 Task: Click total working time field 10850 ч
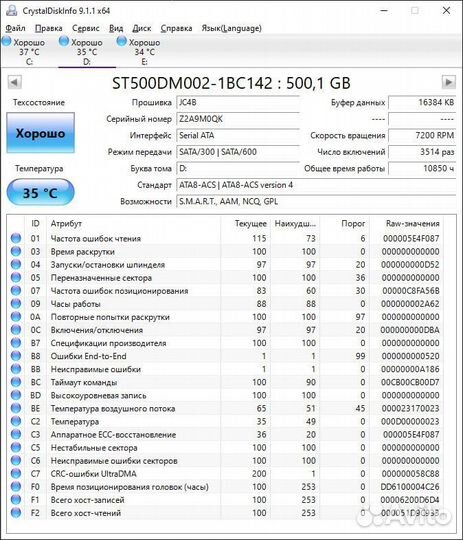tap(422, 168)
